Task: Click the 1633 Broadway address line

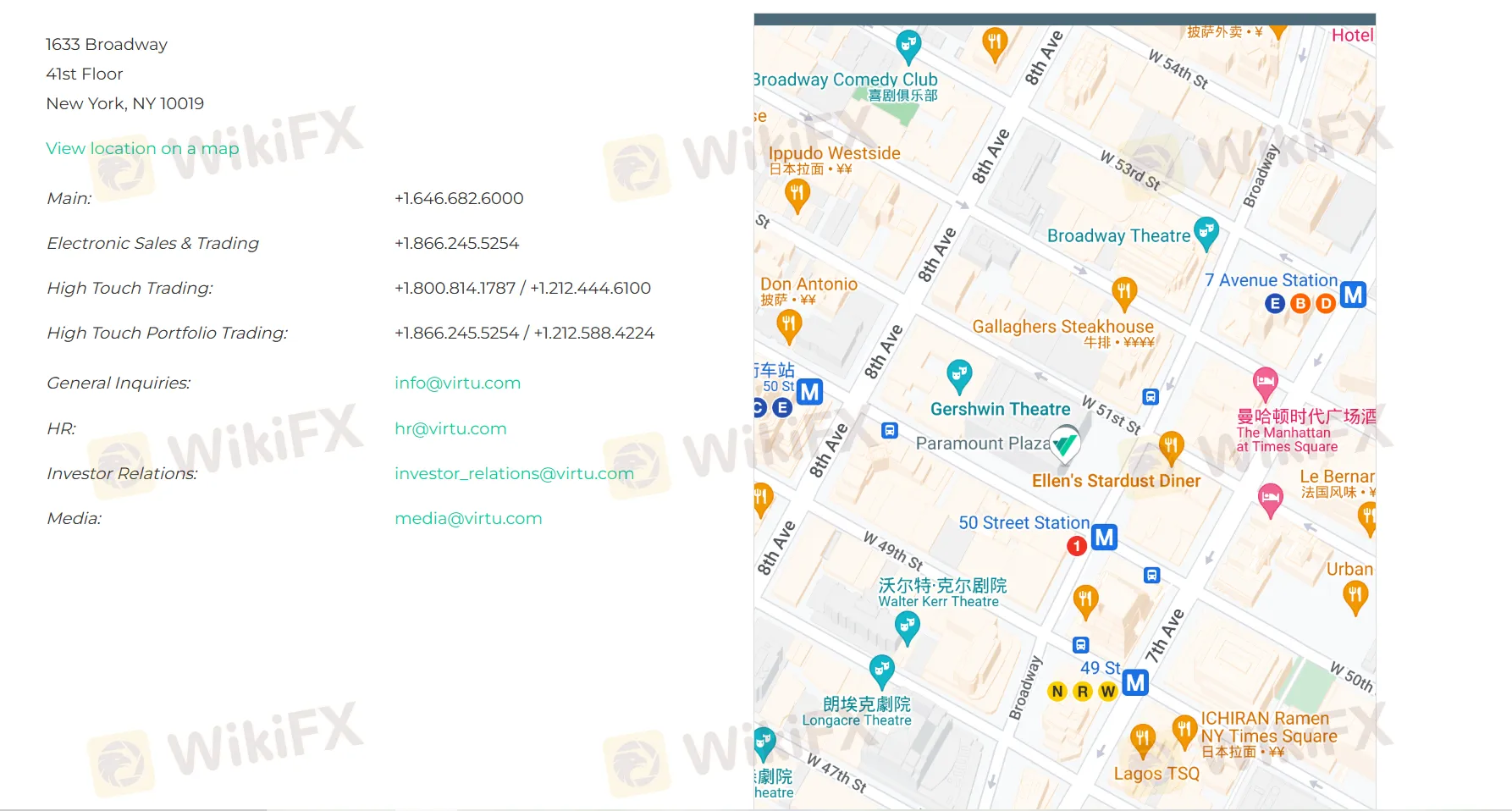Action: click(107, 44)
